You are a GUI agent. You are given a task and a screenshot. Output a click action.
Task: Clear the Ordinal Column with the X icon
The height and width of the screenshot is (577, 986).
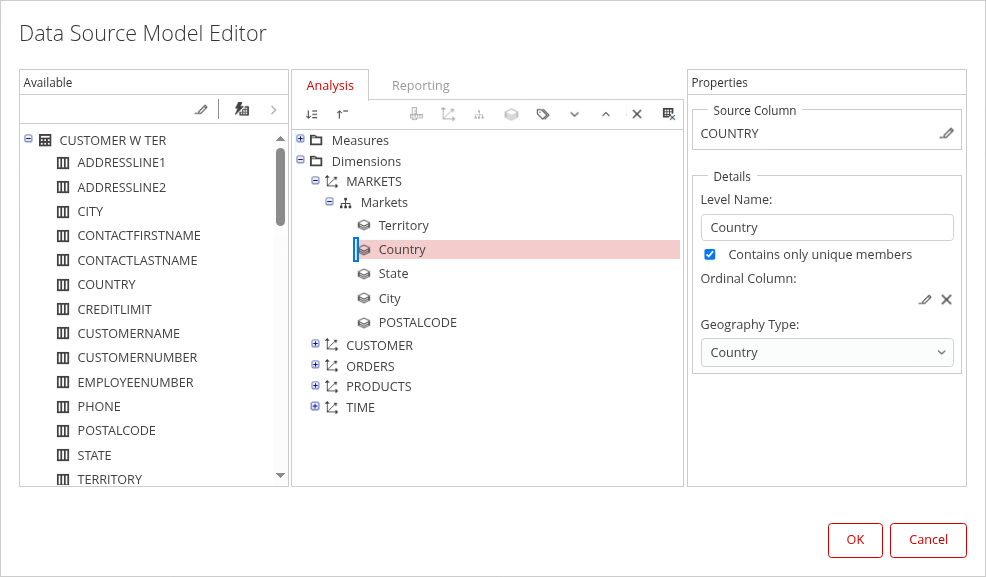pos(946,299)
